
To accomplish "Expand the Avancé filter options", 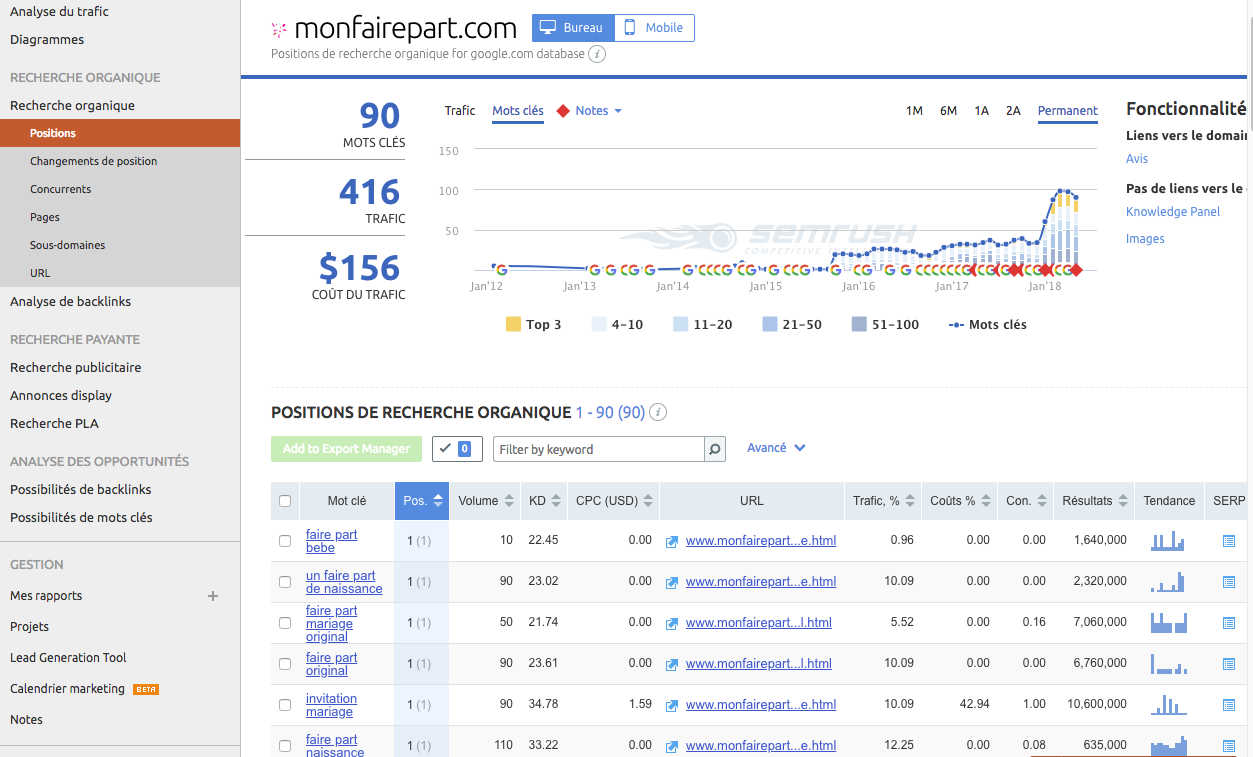I will click(776, 448).
